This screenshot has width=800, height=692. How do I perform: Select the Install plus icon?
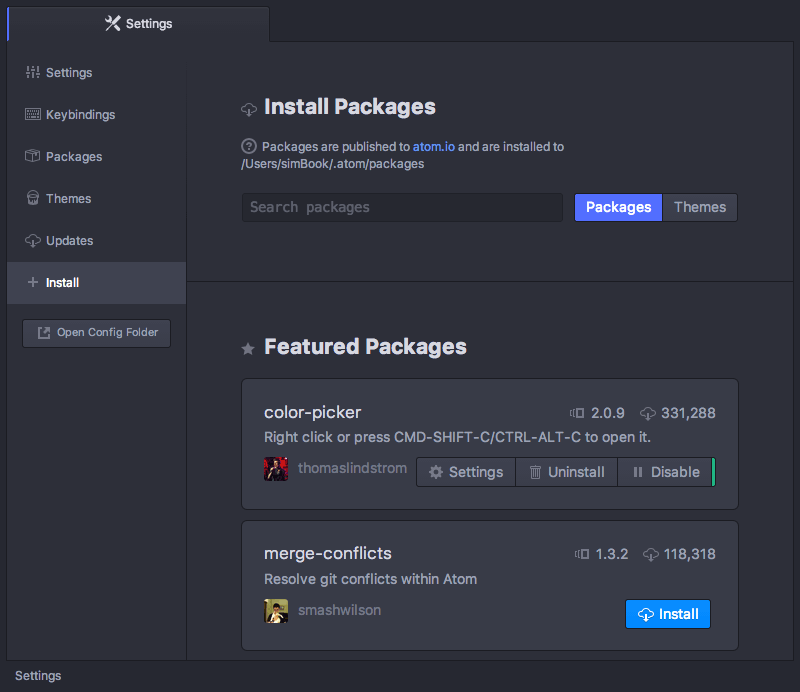(33, 282)
